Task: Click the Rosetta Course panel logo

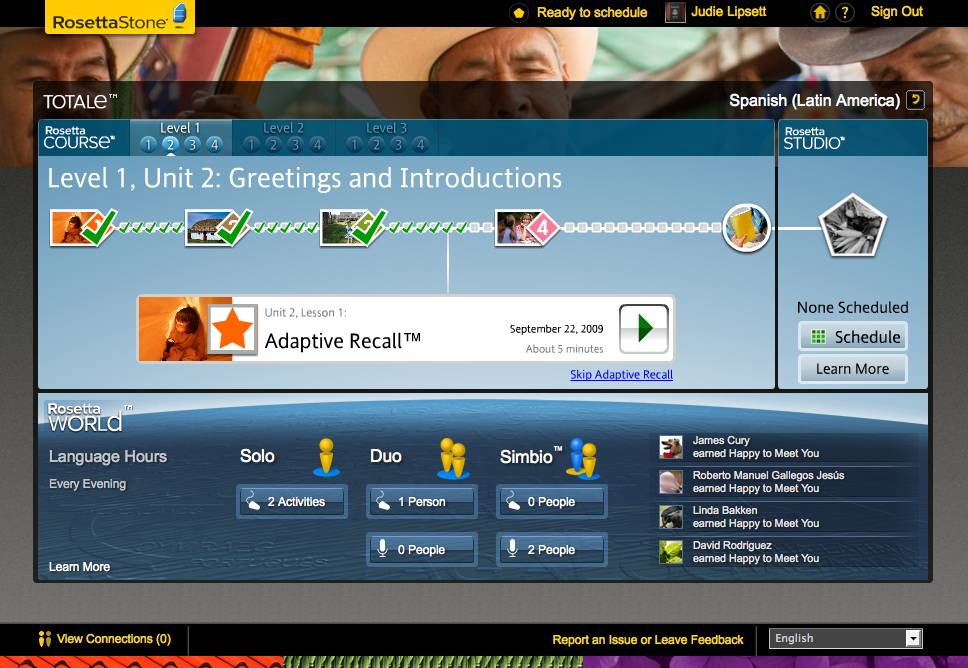Action: click(x=79, y=137)
